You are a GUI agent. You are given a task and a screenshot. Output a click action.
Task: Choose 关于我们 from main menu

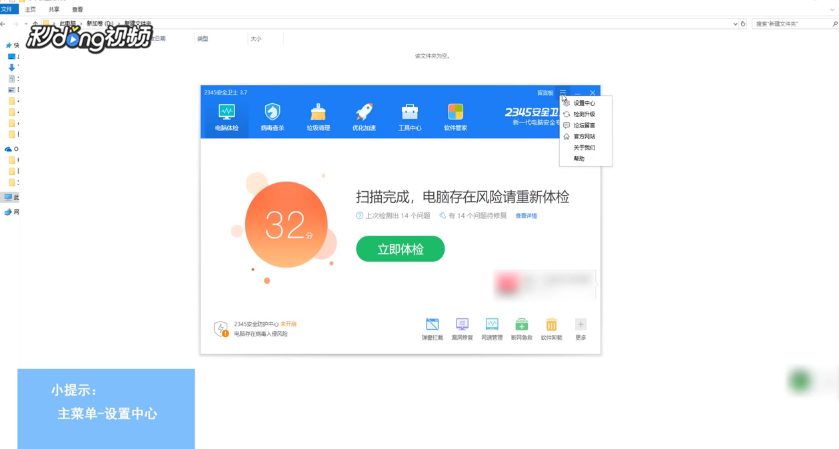pyautogui.click(x=585, y=148)
